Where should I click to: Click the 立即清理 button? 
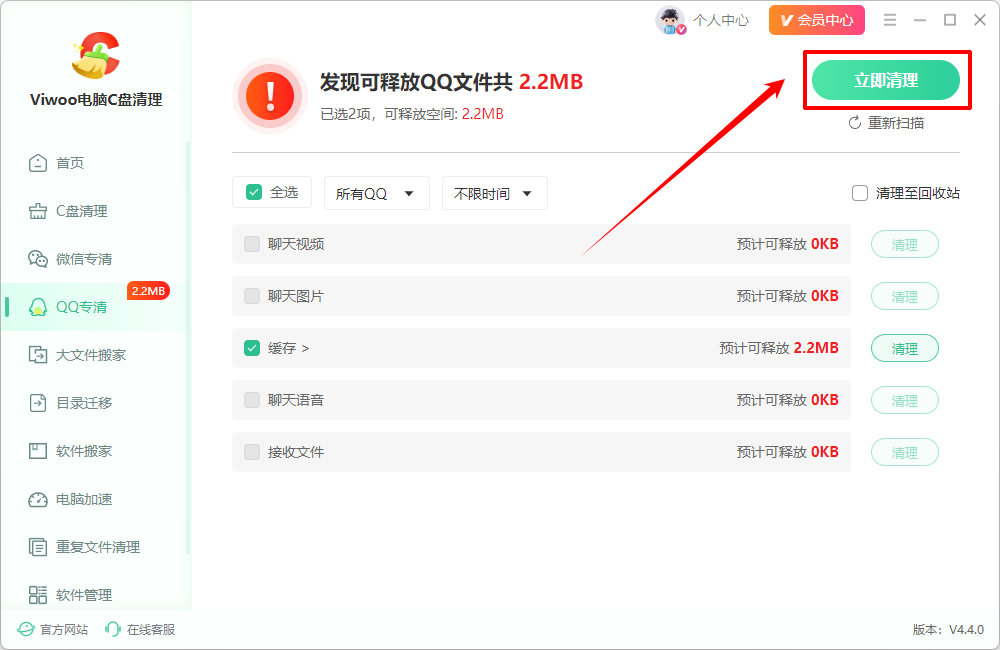point(886,80)
